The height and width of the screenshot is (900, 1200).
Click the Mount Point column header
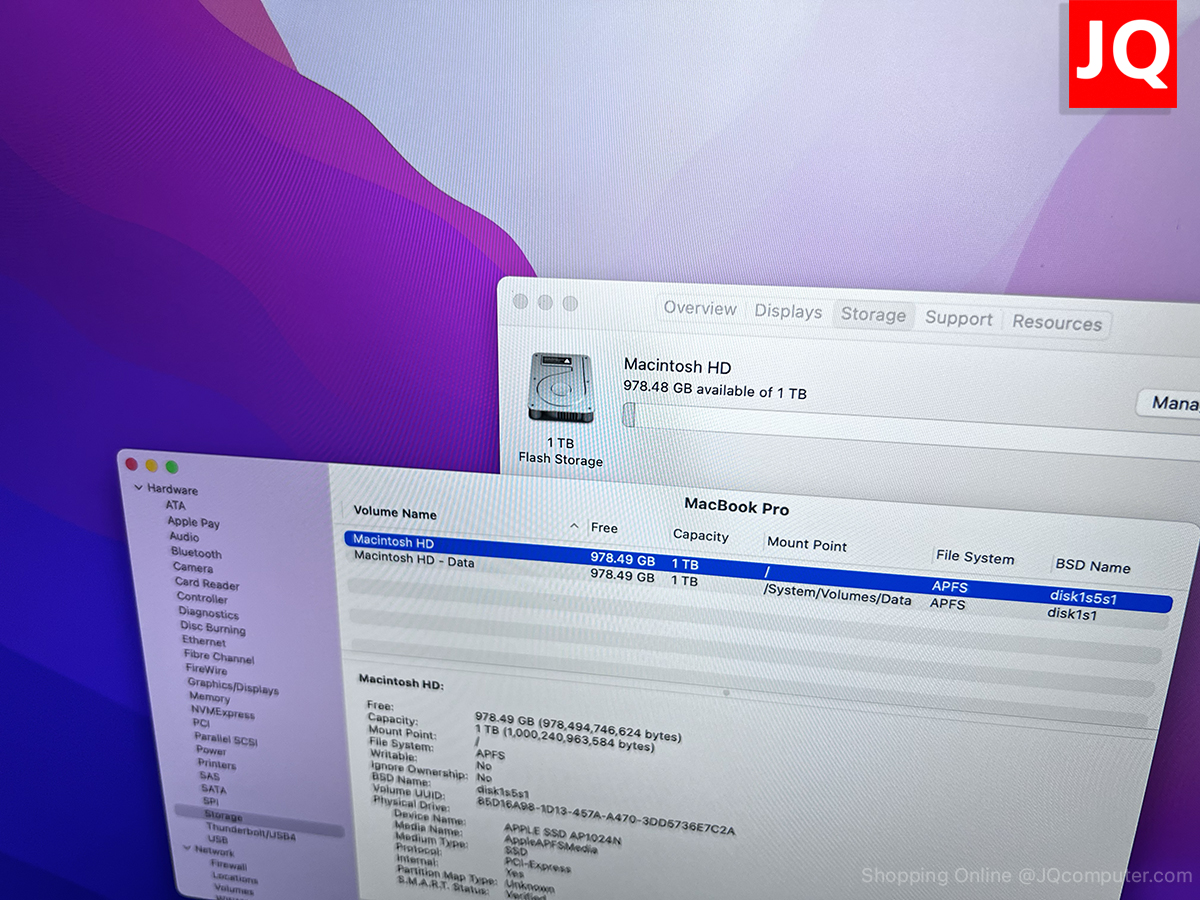(807, 545)
